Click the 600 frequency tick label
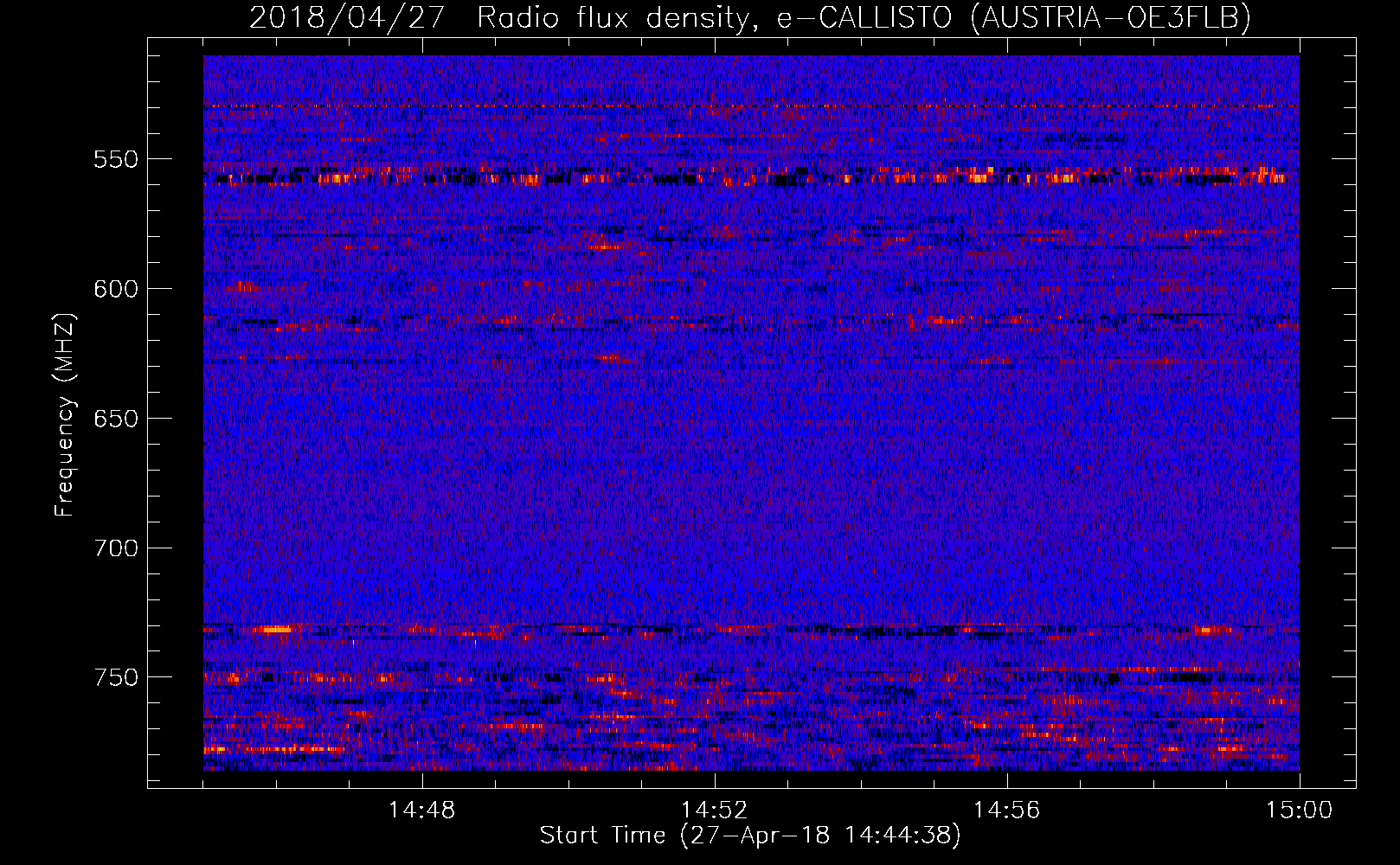Image resolution: width=1400 pixels, height=865 pixels. (x=116, y=289)
